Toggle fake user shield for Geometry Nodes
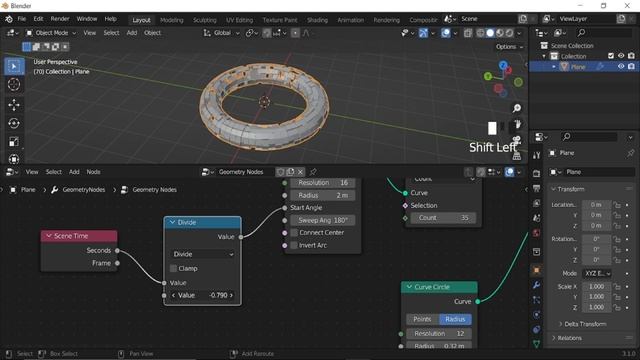This screenshot has height=360, width=640. tap(280, 172)
